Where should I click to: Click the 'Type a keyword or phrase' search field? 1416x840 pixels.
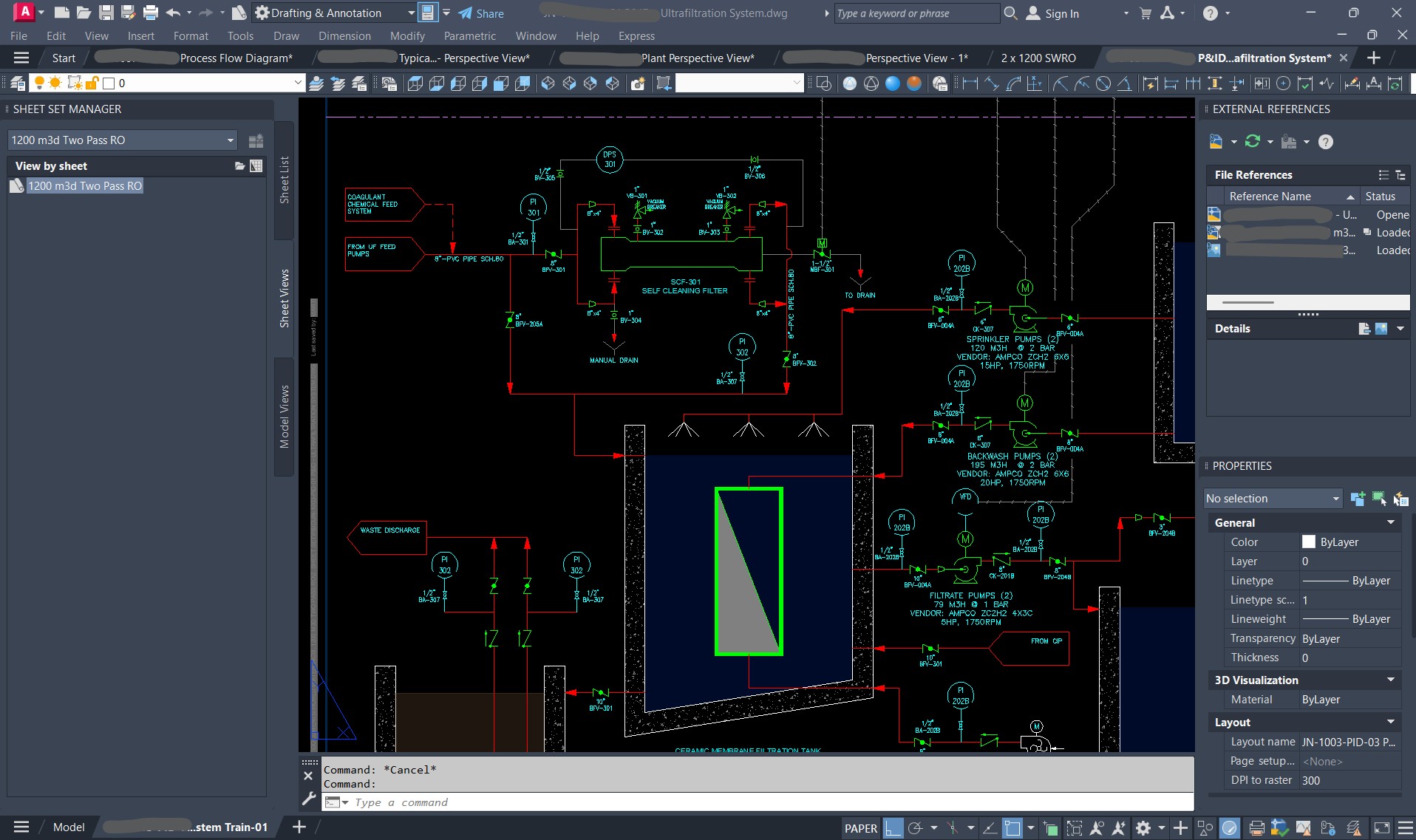click(916, 13)
